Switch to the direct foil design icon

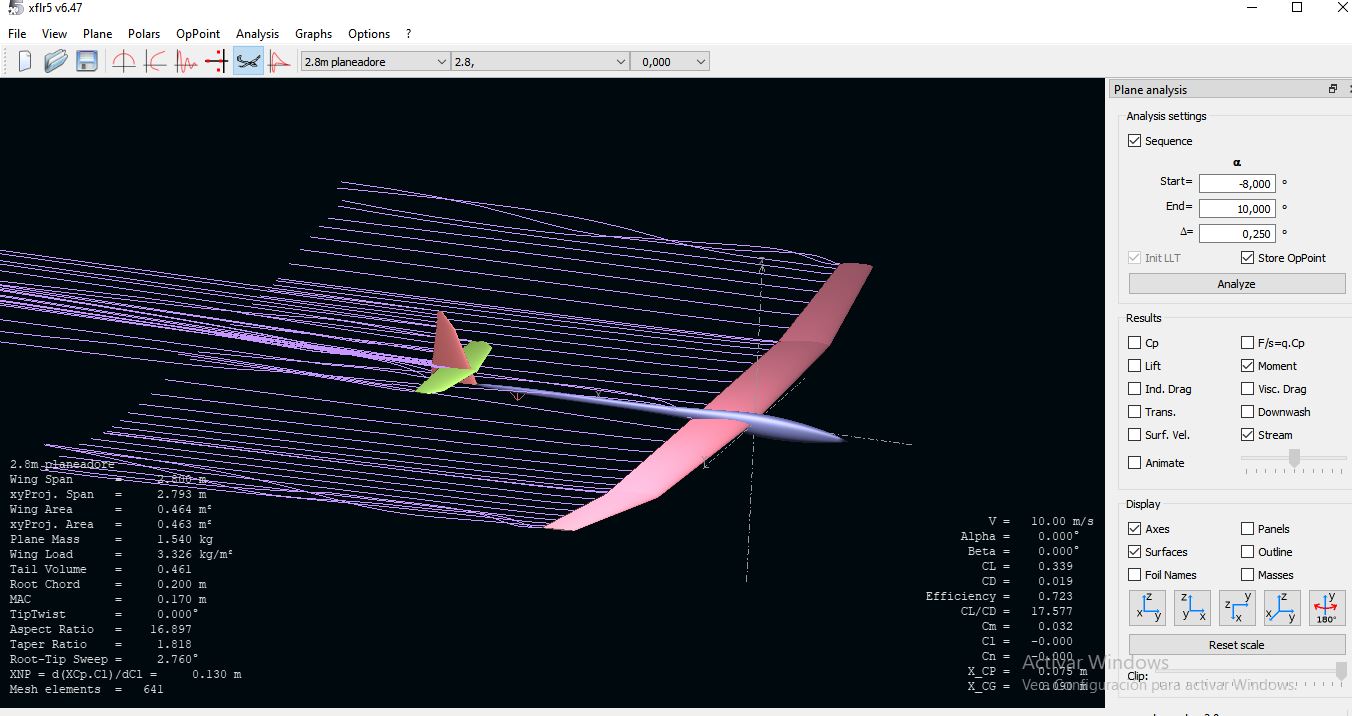click(x=124, y=62)
